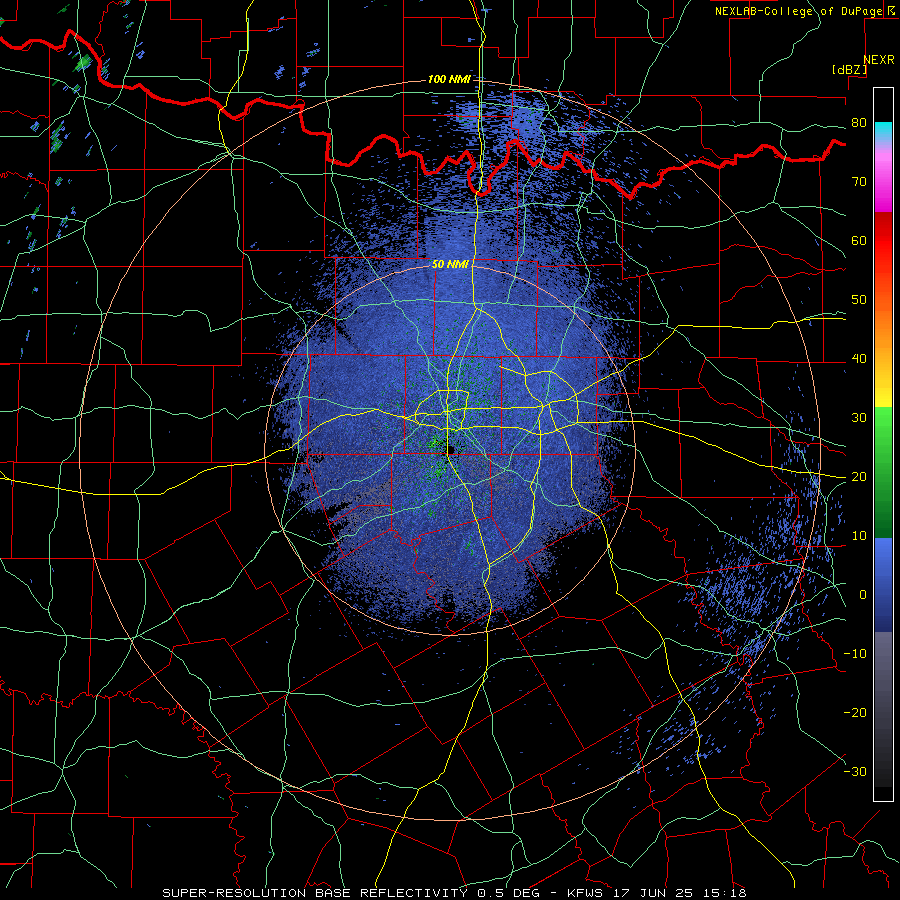Click the -10 value on the dBZ scale
This screenshot has height=900, width=900.
coord(855,654)
